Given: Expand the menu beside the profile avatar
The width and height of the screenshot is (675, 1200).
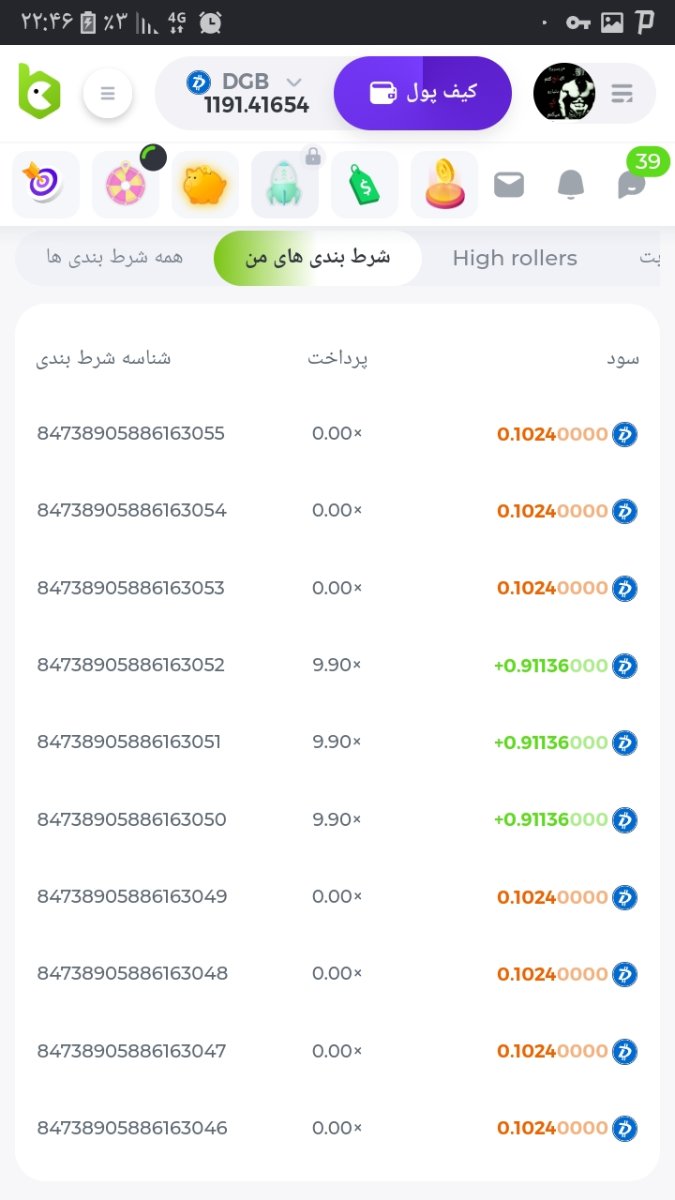Looking at the screenshot, I should point(622,94).
